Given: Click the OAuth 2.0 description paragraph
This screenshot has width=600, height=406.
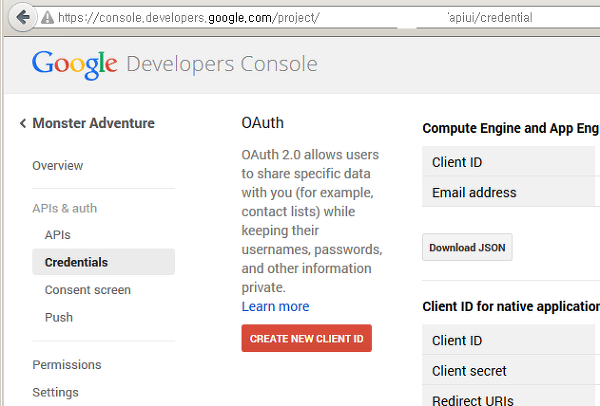Looking at the screenshot, I should [x=312, y=221].
